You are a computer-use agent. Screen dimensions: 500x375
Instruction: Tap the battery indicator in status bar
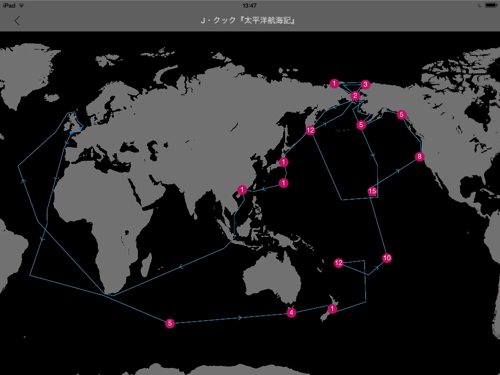pos(491,5)
